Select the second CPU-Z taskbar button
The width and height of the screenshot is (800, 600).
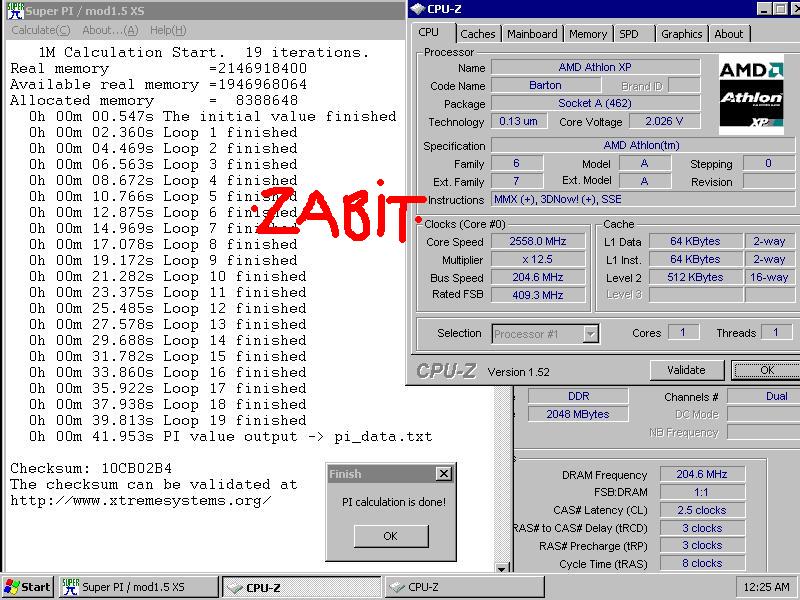(x=464, y=587)
